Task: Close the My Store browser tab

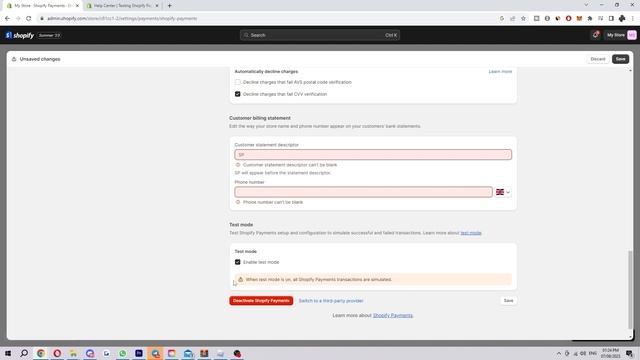Action: 77,6
